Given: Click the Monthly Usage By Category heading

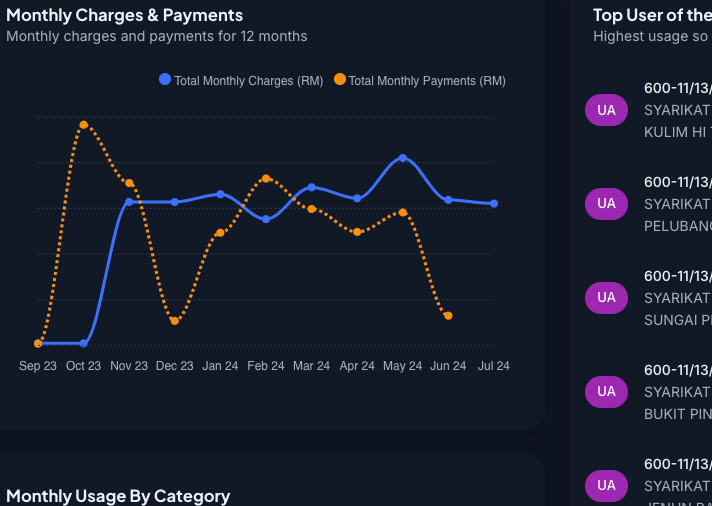Looking at the screenshot, I should pyautogui.click(x=118, y=496).
